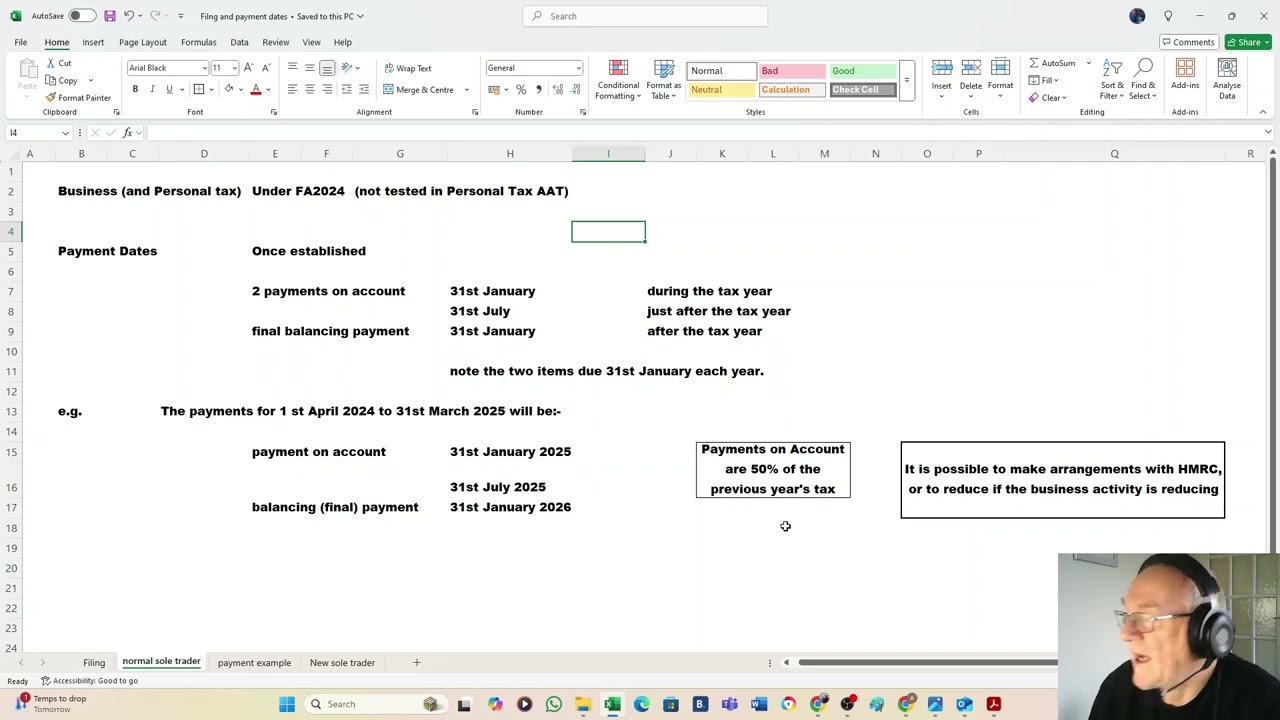
Task: Click the Comments button
Action: click(1188, 42)
